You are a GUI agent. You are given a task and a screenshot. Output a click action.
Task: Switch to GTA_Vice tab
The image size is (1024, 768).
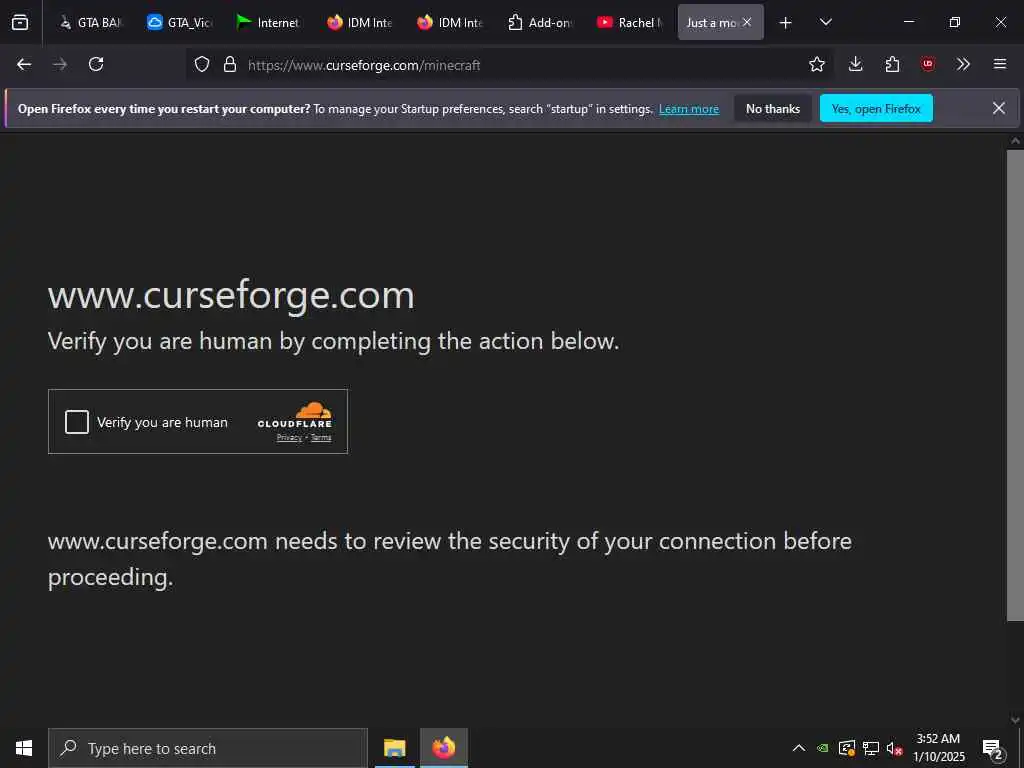click(180, 22)
